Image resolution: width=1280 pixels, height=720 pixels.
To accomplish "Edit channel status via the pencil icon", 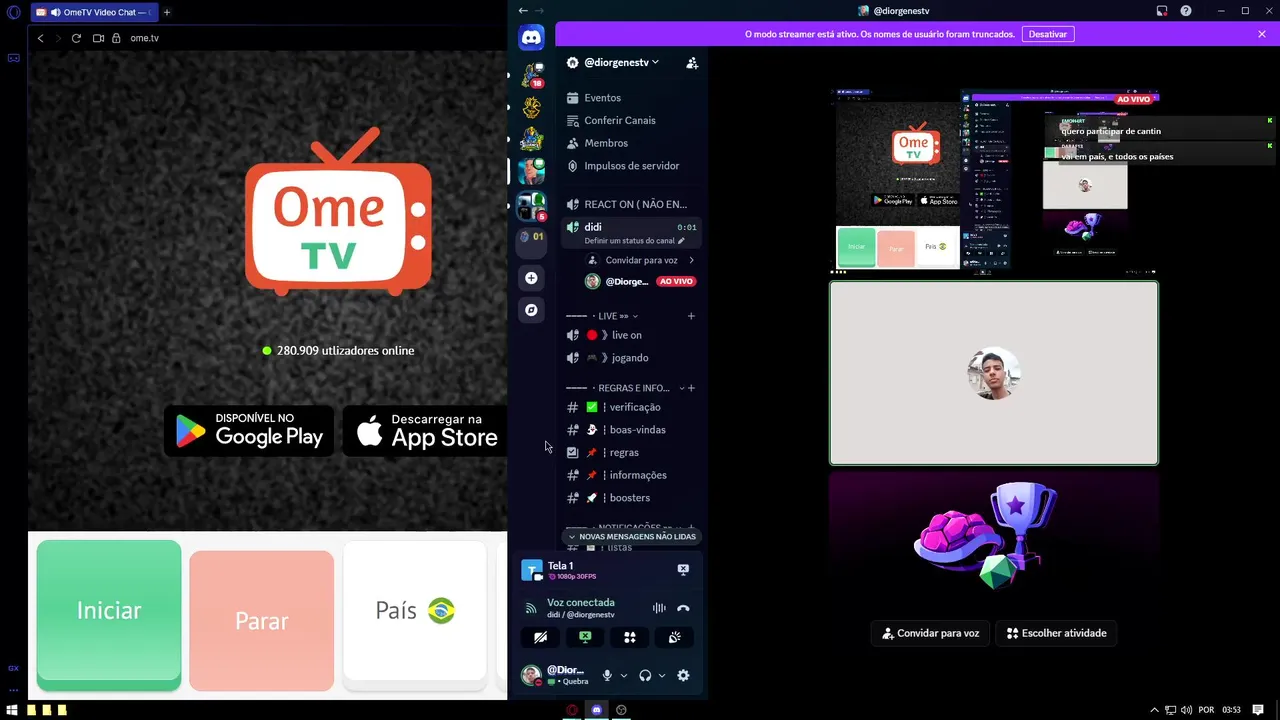I will coord(681,241).
